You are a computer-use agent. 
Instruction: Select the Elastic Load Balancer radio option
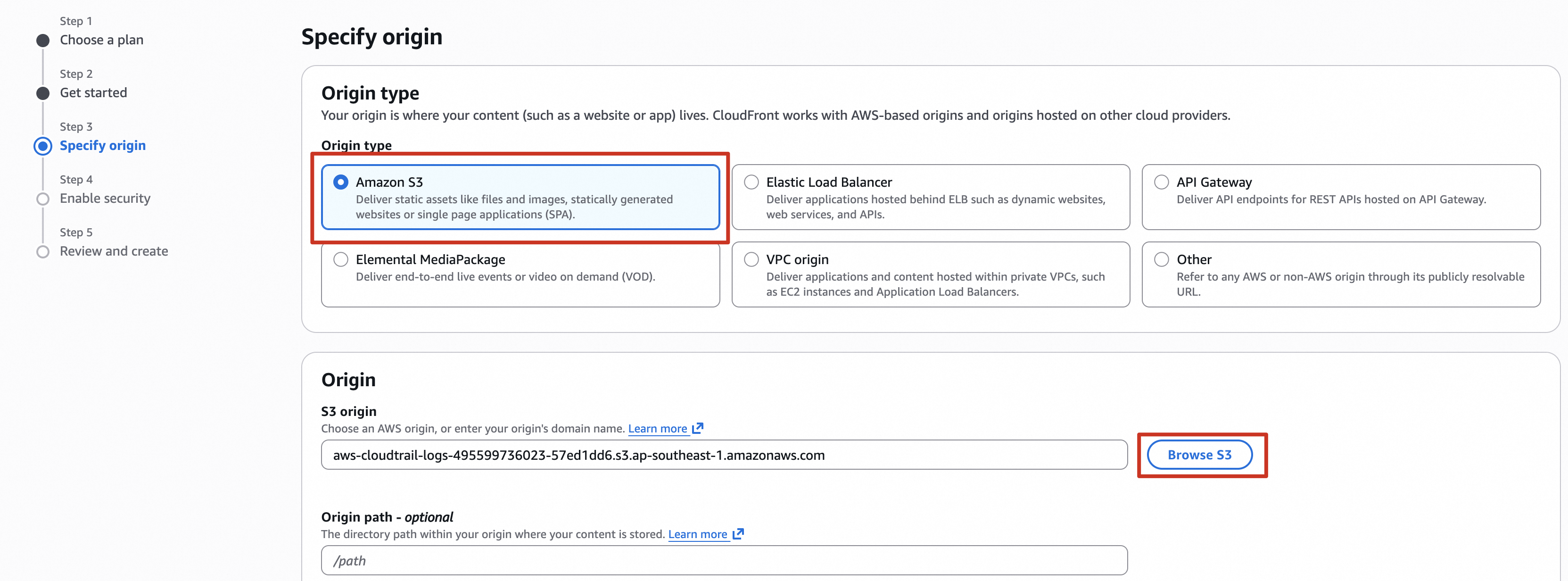751,182
